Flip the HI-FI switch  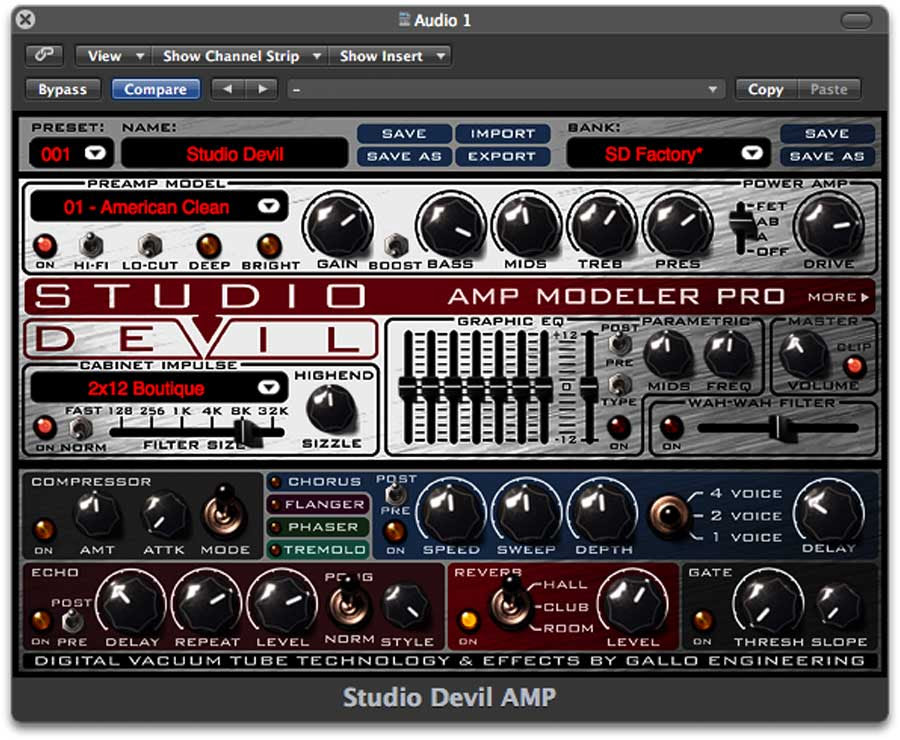click(91, 246)
